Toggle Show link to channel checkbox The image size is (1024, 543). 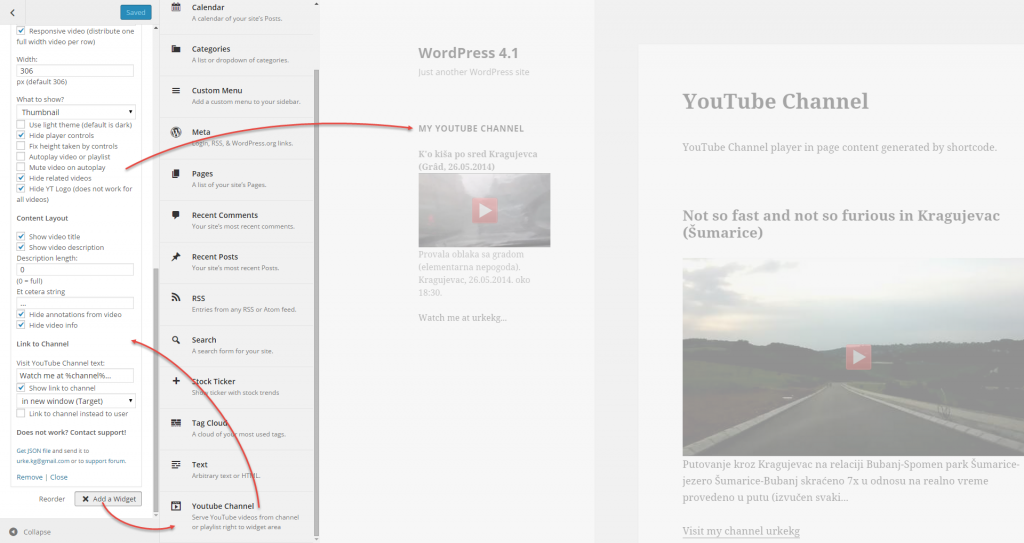(x=21, y=387)
